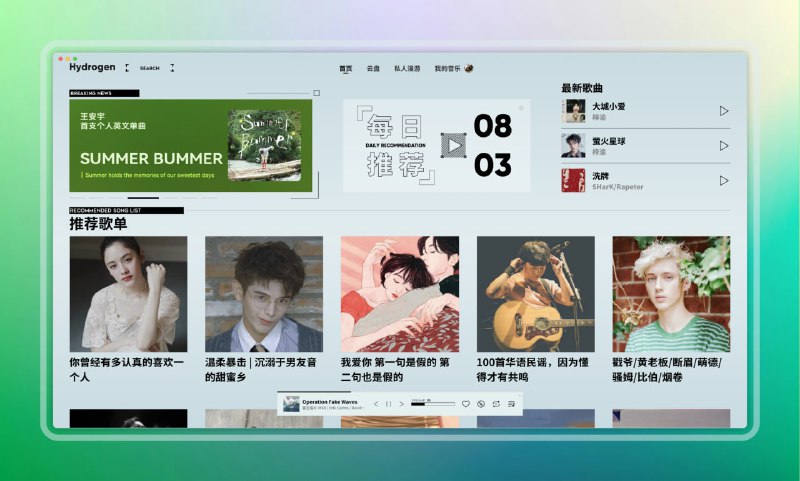
Task: Open the Summer Bummer news banner
Action: 190,145
